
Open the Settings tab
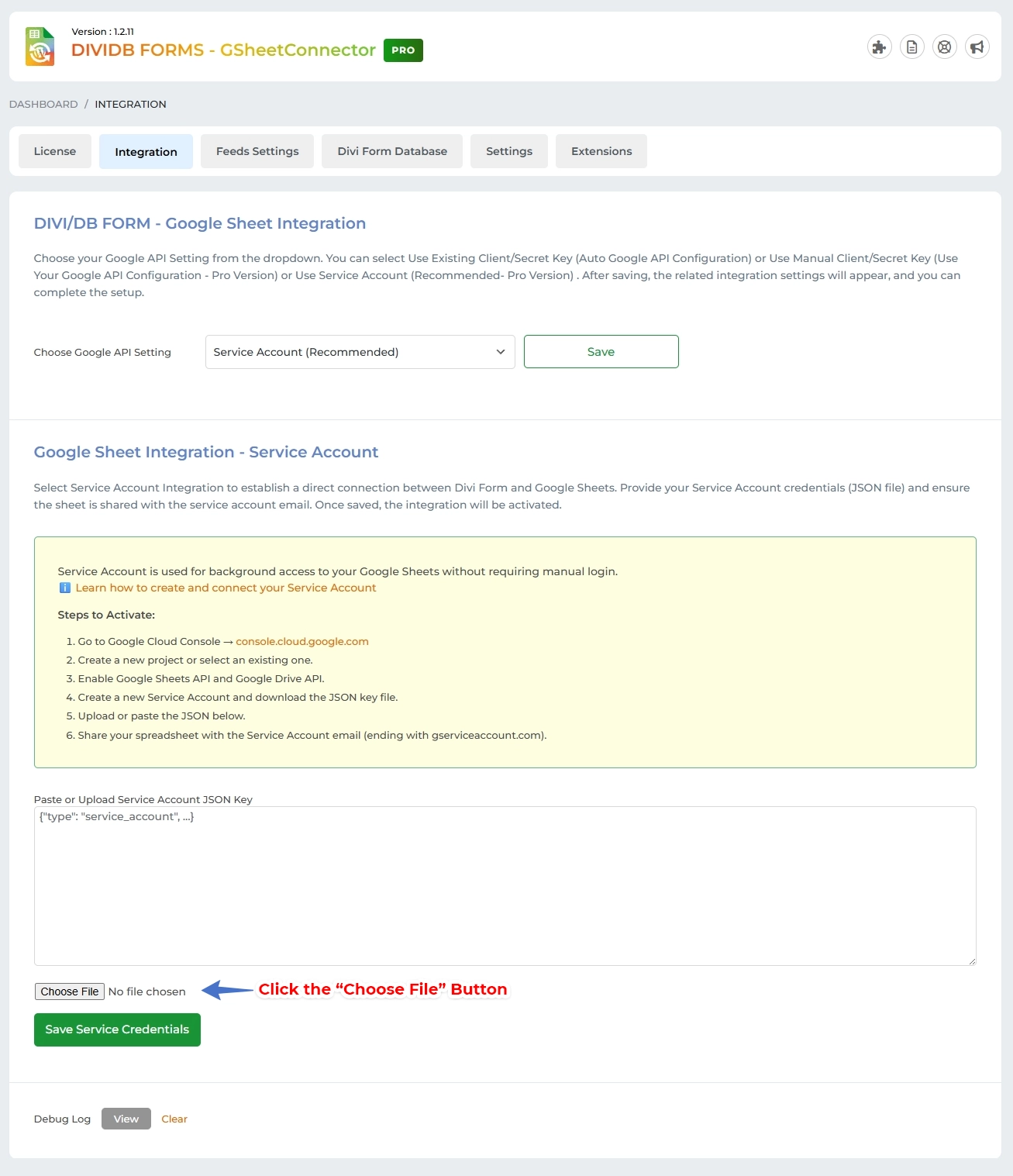[x=508, y=151]
